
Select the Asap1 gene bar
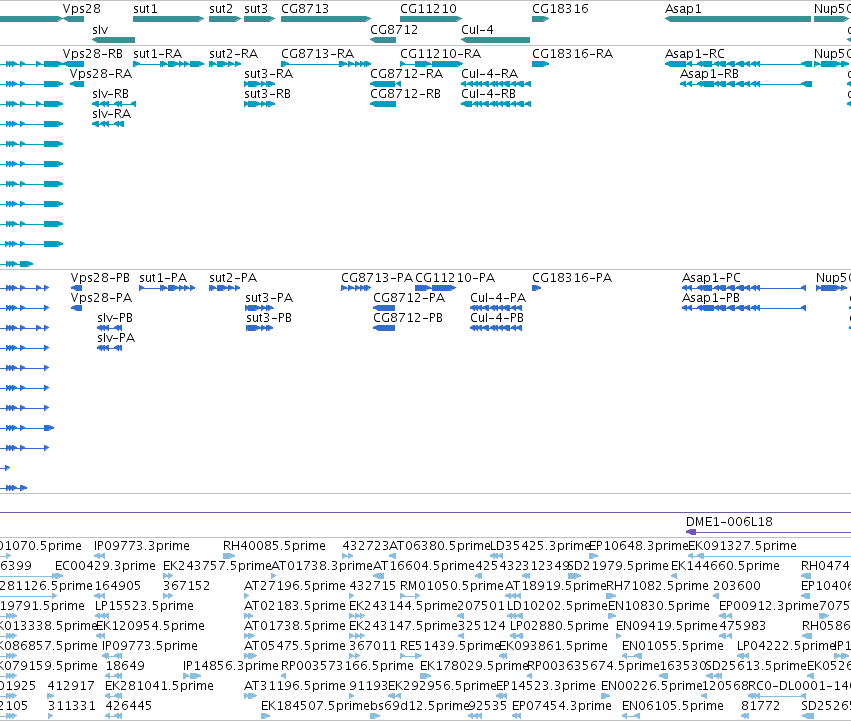pos(738,19)
